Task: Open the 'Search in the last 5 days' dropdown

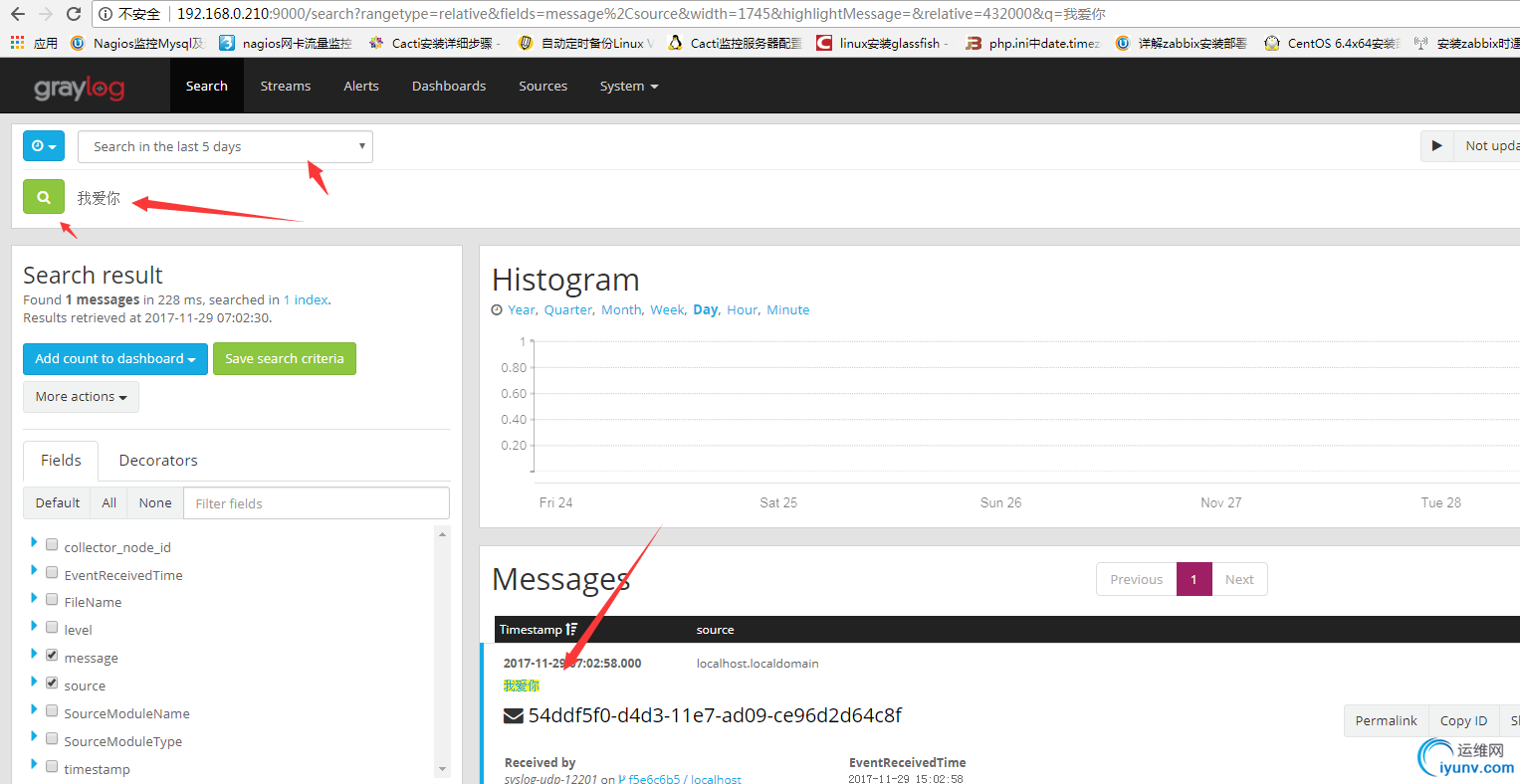Action: coord(225,146)
